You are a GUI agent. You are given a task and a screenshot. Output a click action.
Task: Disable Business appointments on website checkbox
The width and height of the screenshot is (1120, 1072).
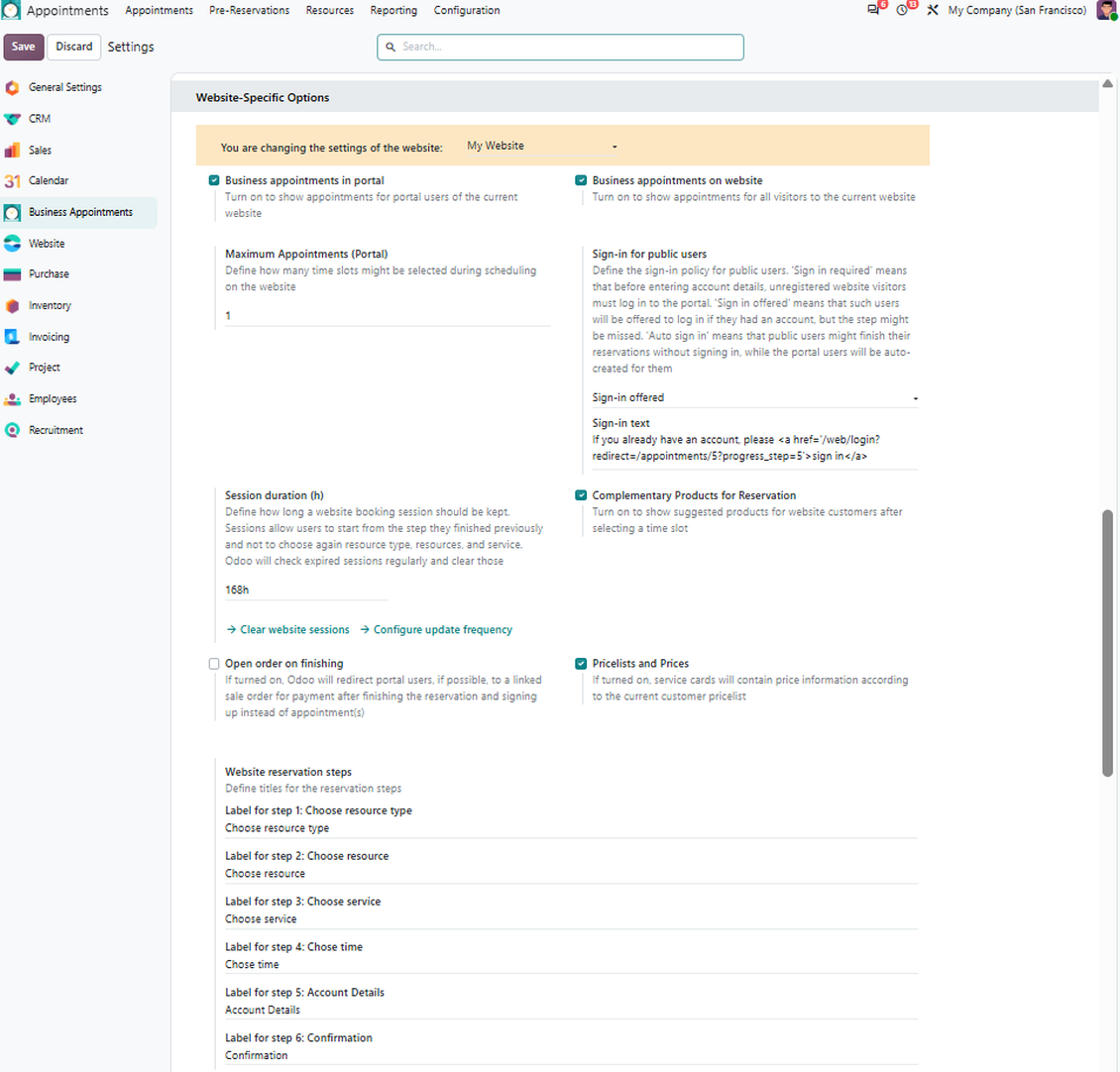(x=581, y=180)
